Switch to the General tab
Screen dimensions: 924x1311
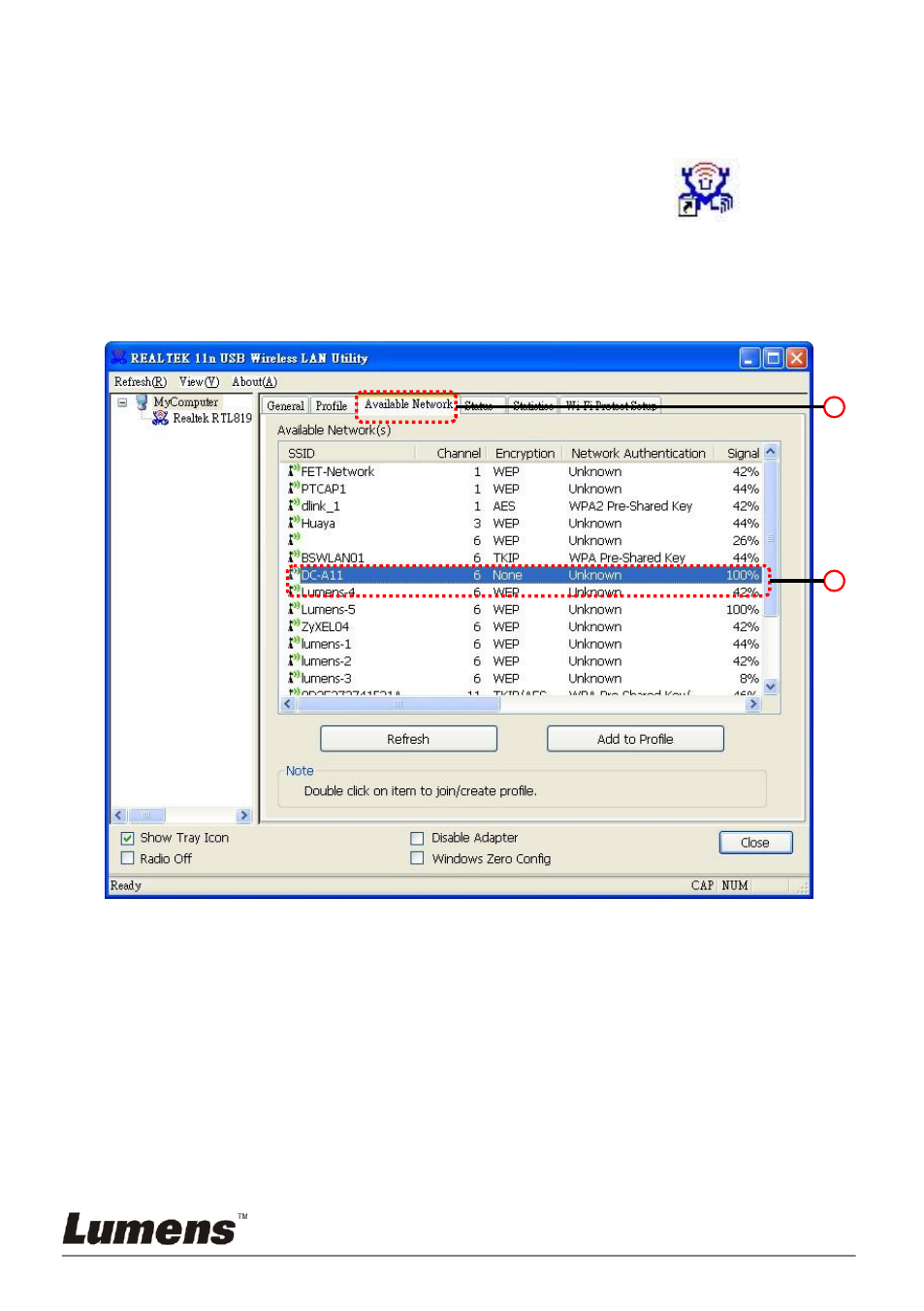coord(285,406)
